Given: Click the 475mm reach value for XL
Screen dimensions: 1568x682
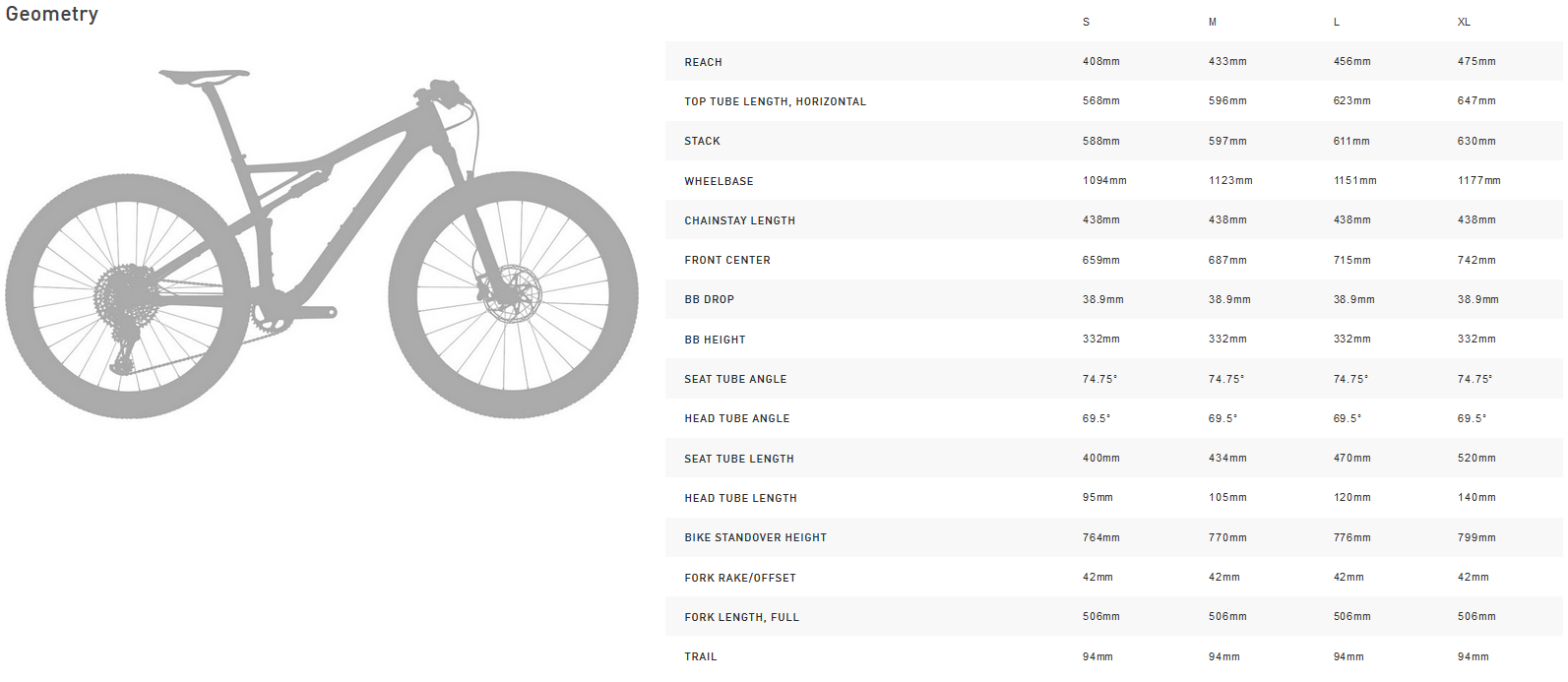Looking at the screenshot, I should 1476,61.
